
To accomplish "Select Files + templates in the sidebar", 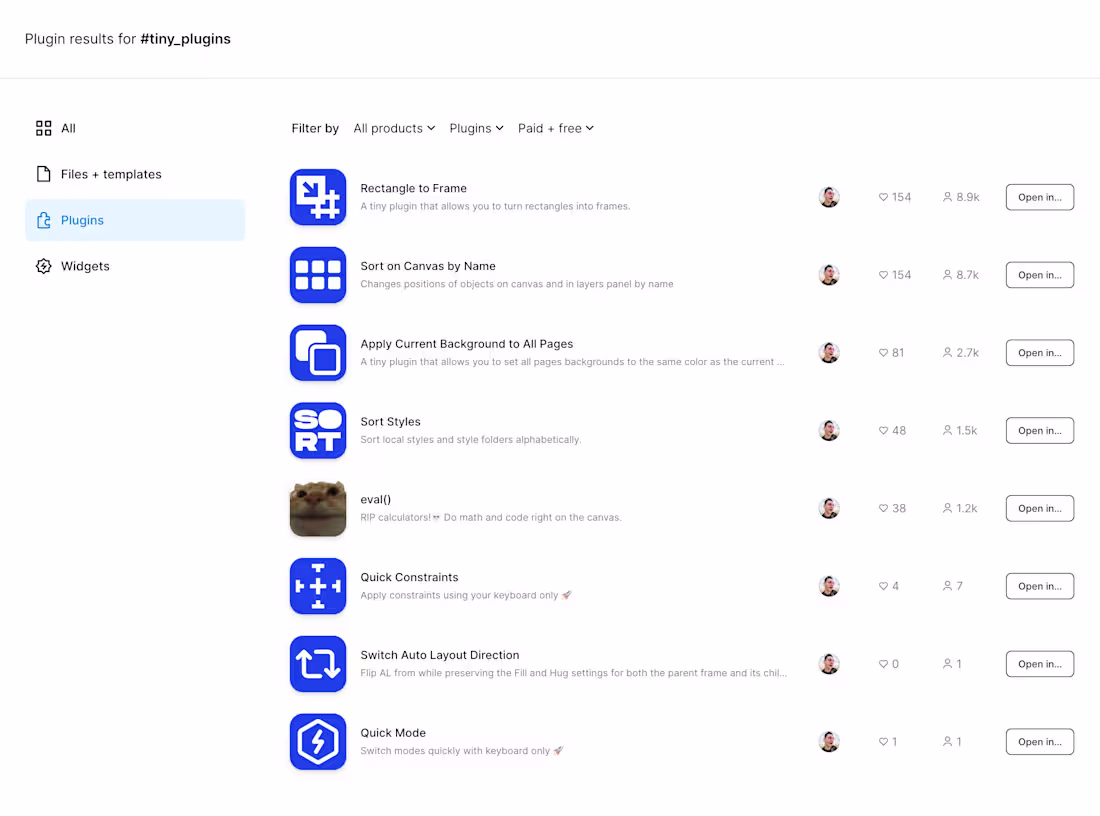I will (111, 174).
